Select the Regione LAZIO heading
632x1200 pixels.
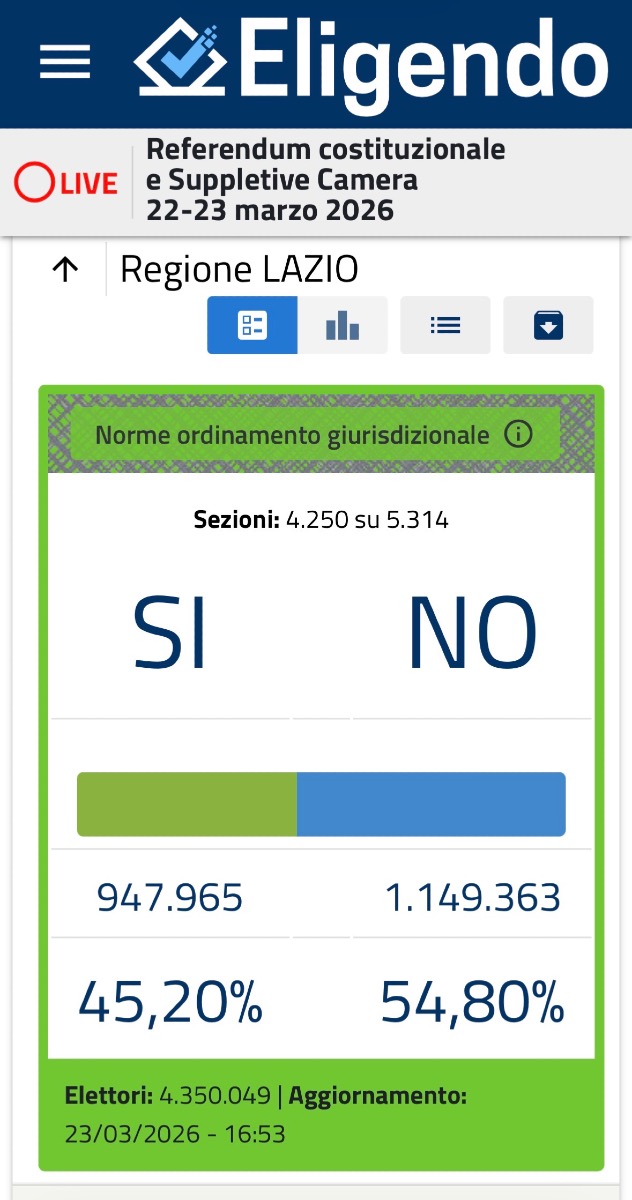(x=239, y=269)
